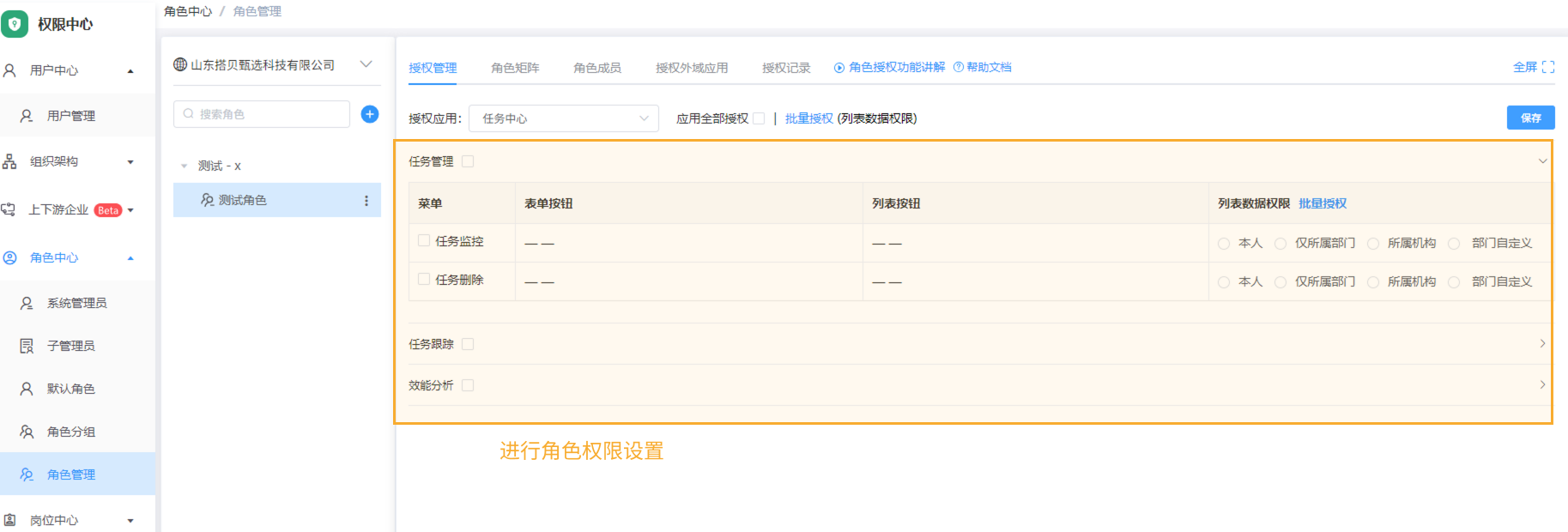Click the 批量授权 link in the table header
1568x532 pixels.
pyautogui.click(x=1323, y=203)
